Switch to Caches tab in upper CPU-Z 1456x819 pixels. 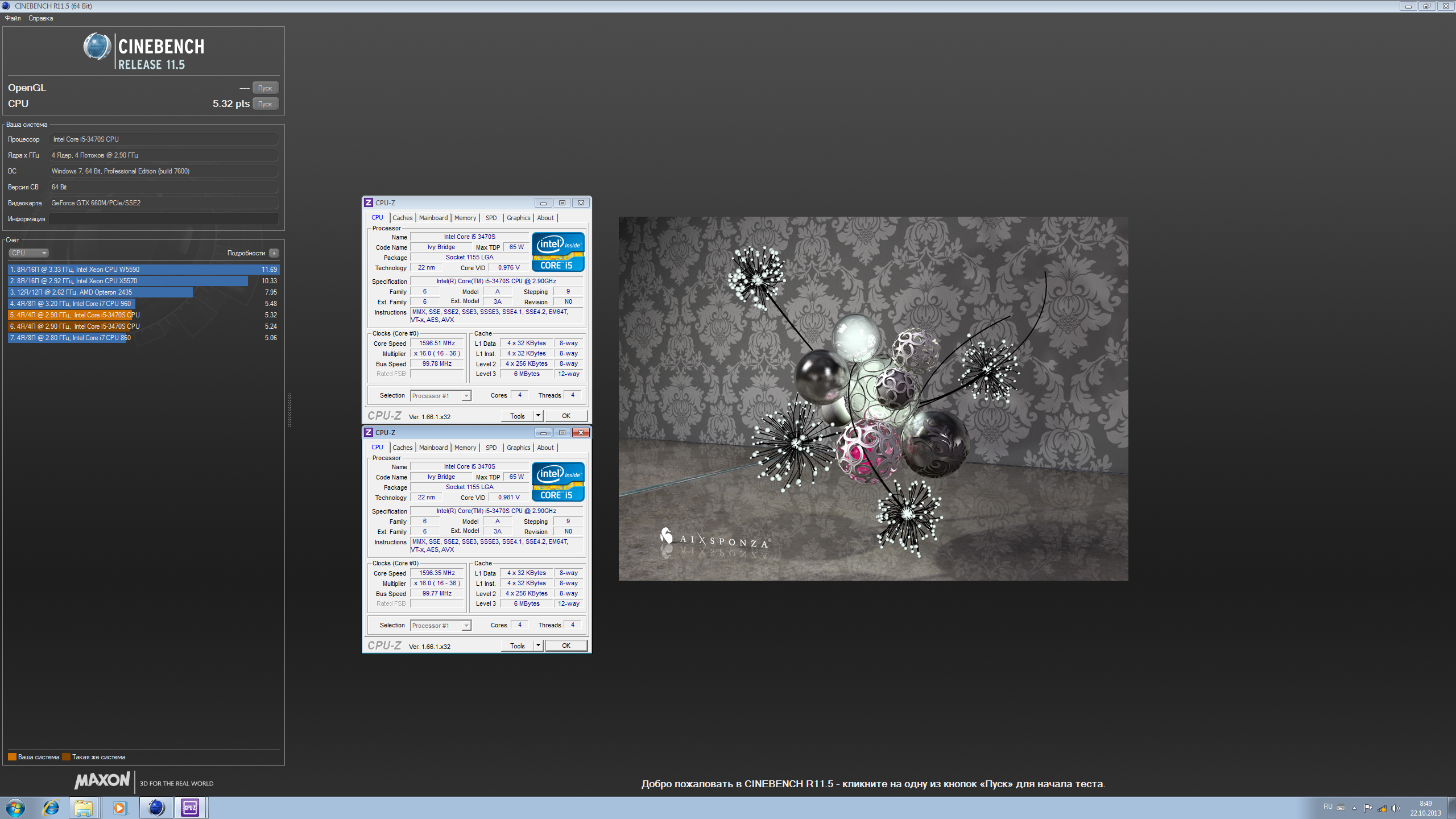tap(402, 218)
